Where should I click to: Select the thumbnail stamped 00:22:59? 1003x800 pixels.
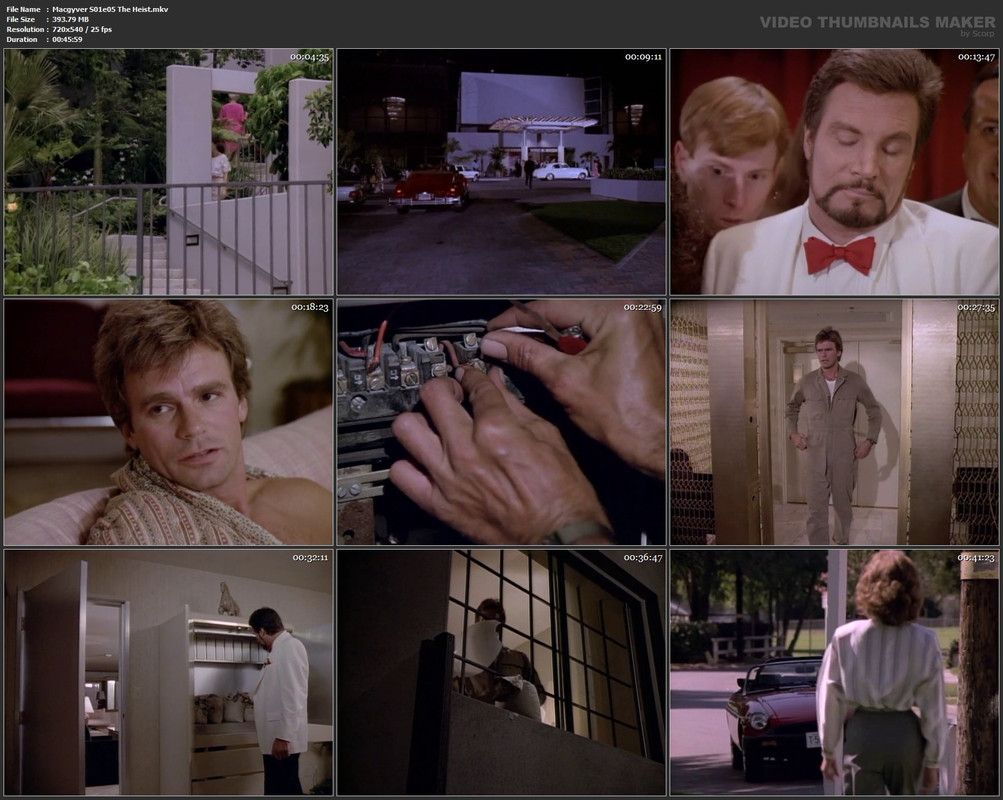pos(502,422)
